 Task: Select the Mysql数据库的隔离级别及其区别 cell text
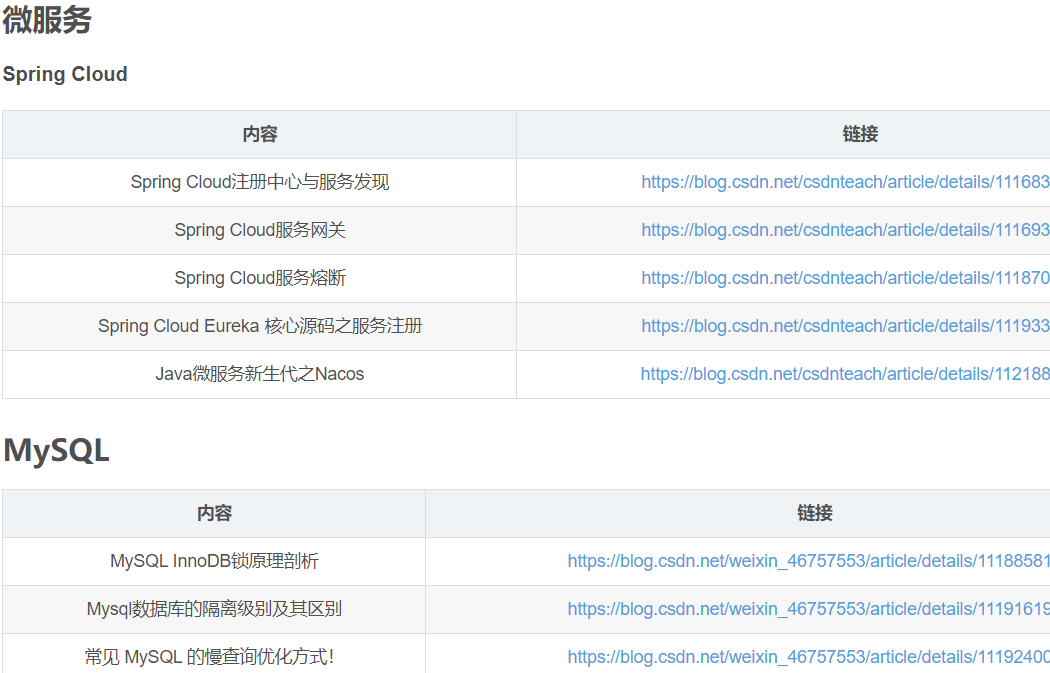(214, 609)
